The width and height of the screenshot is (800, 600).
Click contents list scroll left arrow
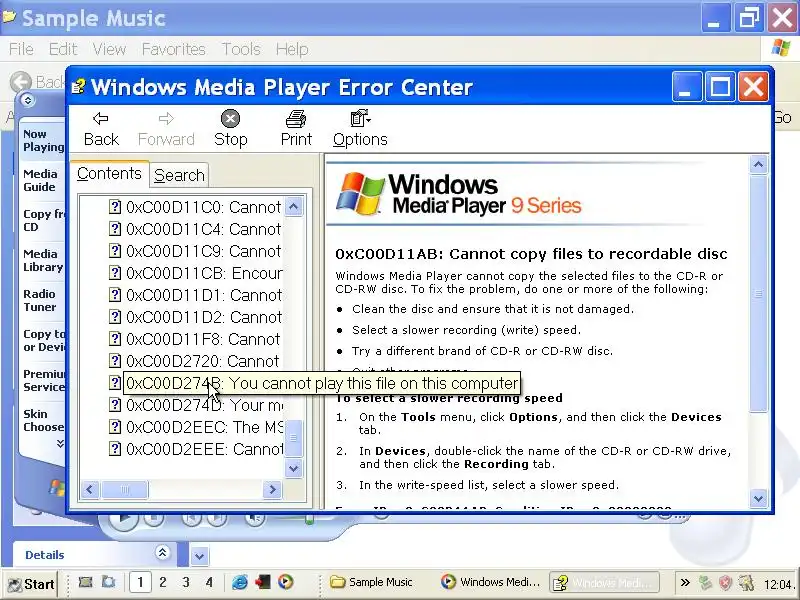(90, 490)
